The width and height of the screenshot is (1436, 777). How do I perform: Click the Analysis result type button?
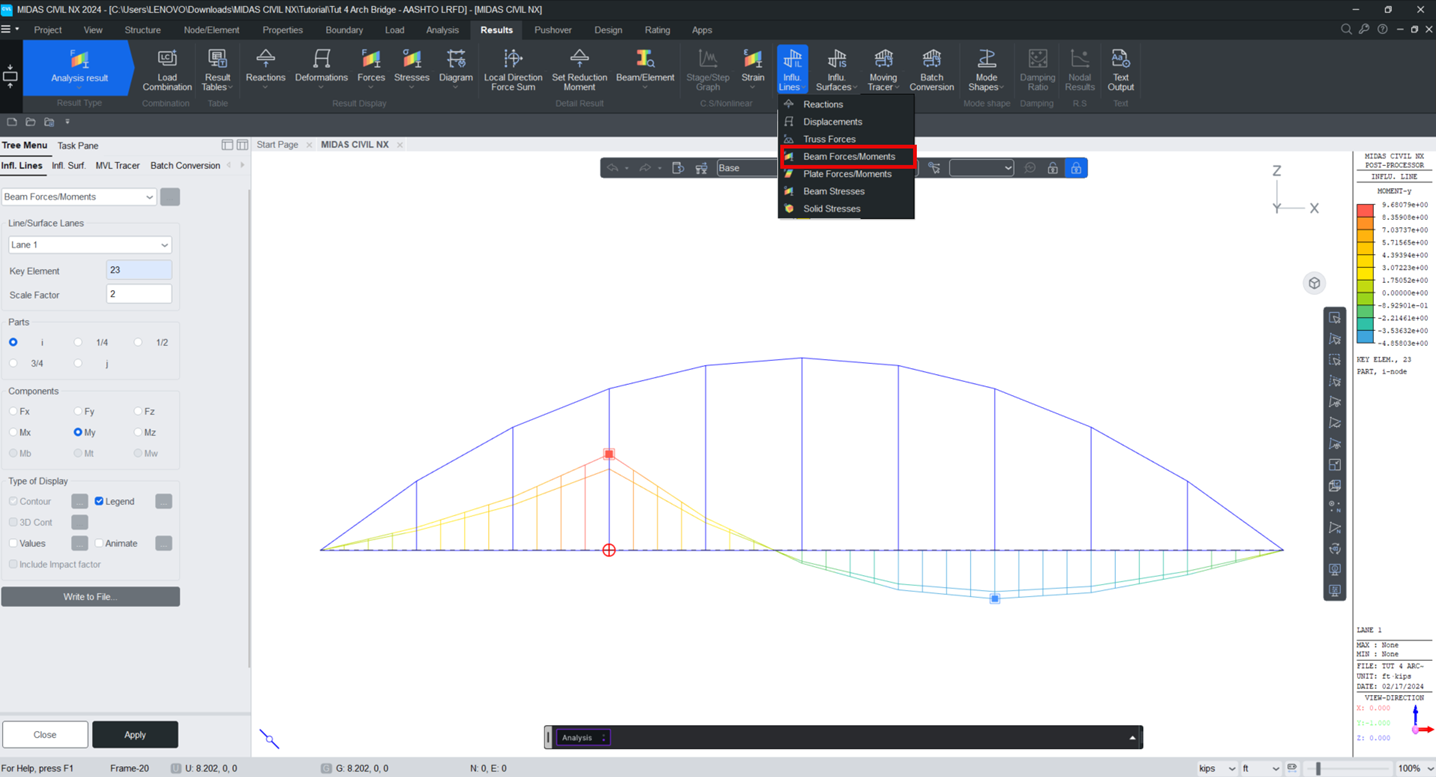[x=80, y=67]
